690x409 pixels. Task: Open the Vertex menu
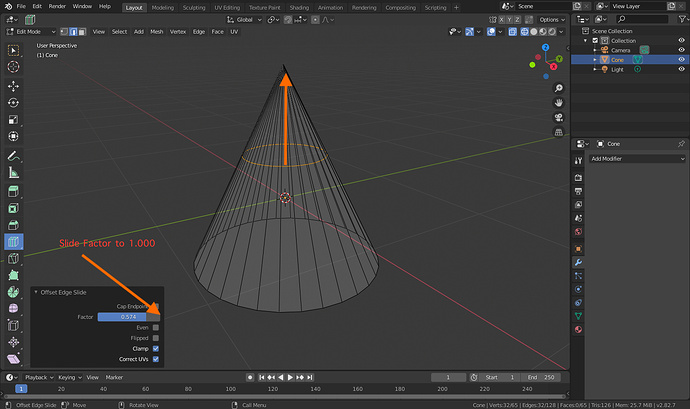click(178, 32)
